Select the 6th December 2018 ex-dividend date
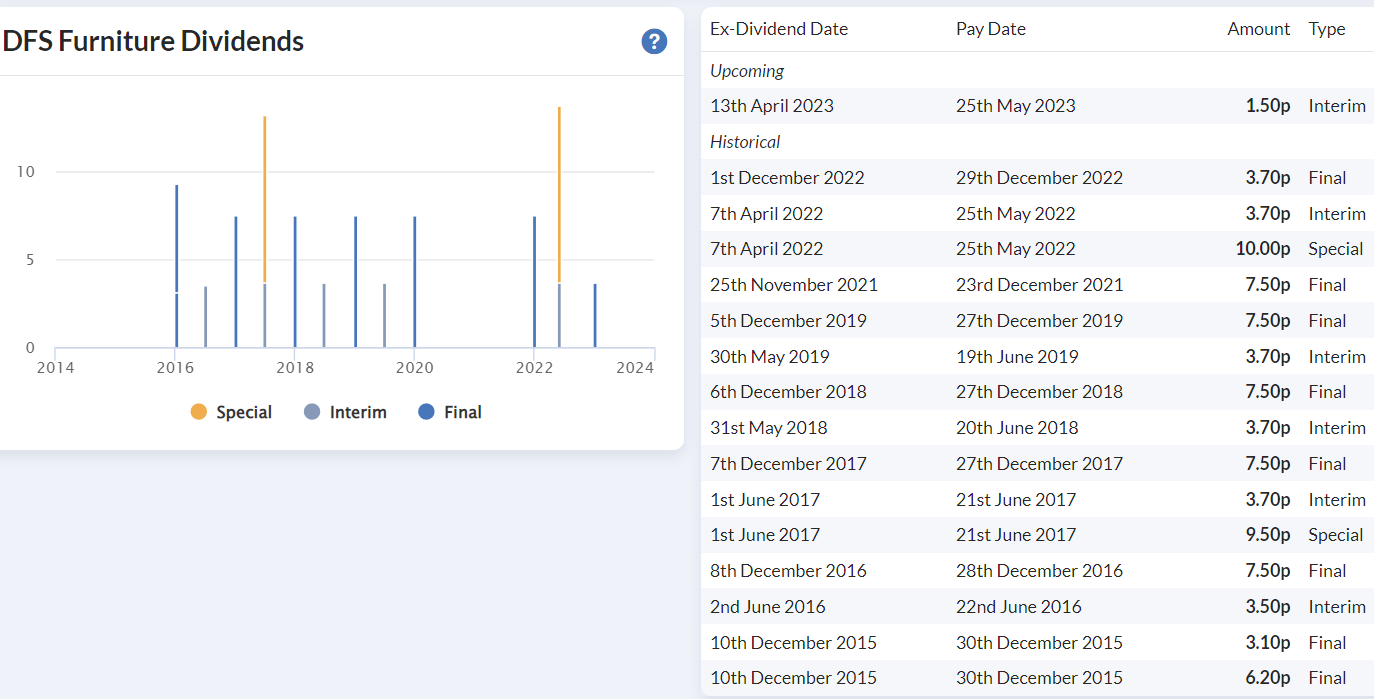The height and width of the screenshot is (699, 1374). pos(788,392)
